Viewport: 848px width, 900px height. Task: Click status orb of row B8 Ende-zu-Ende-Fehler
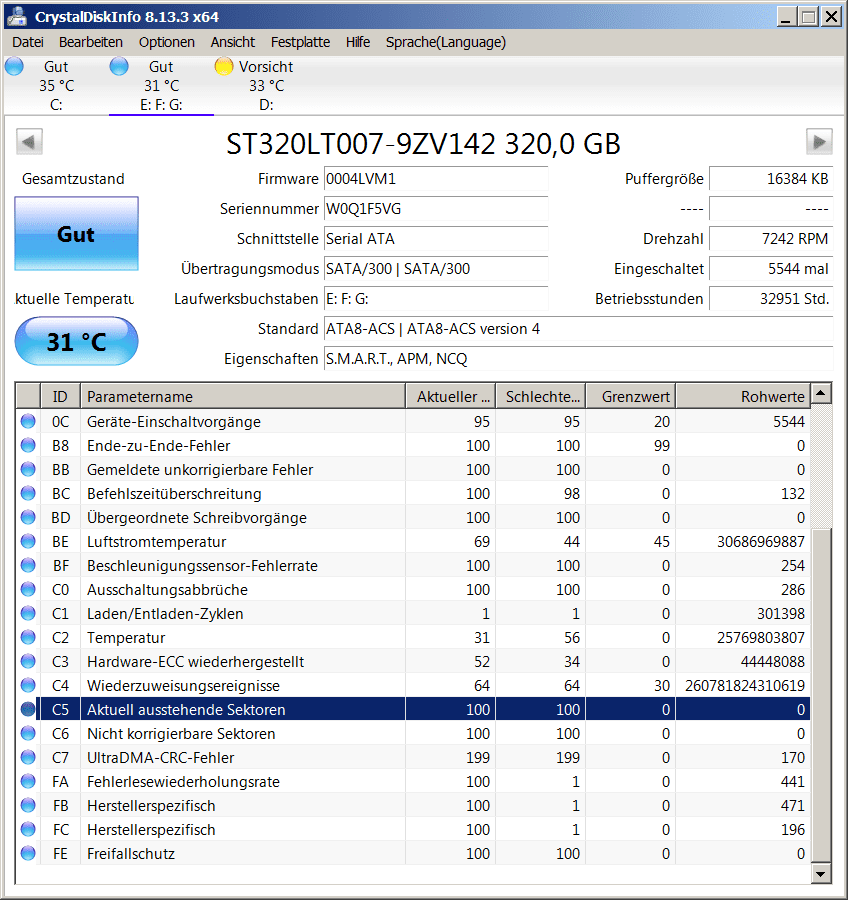pyautogui.click(x=28, y=445)
